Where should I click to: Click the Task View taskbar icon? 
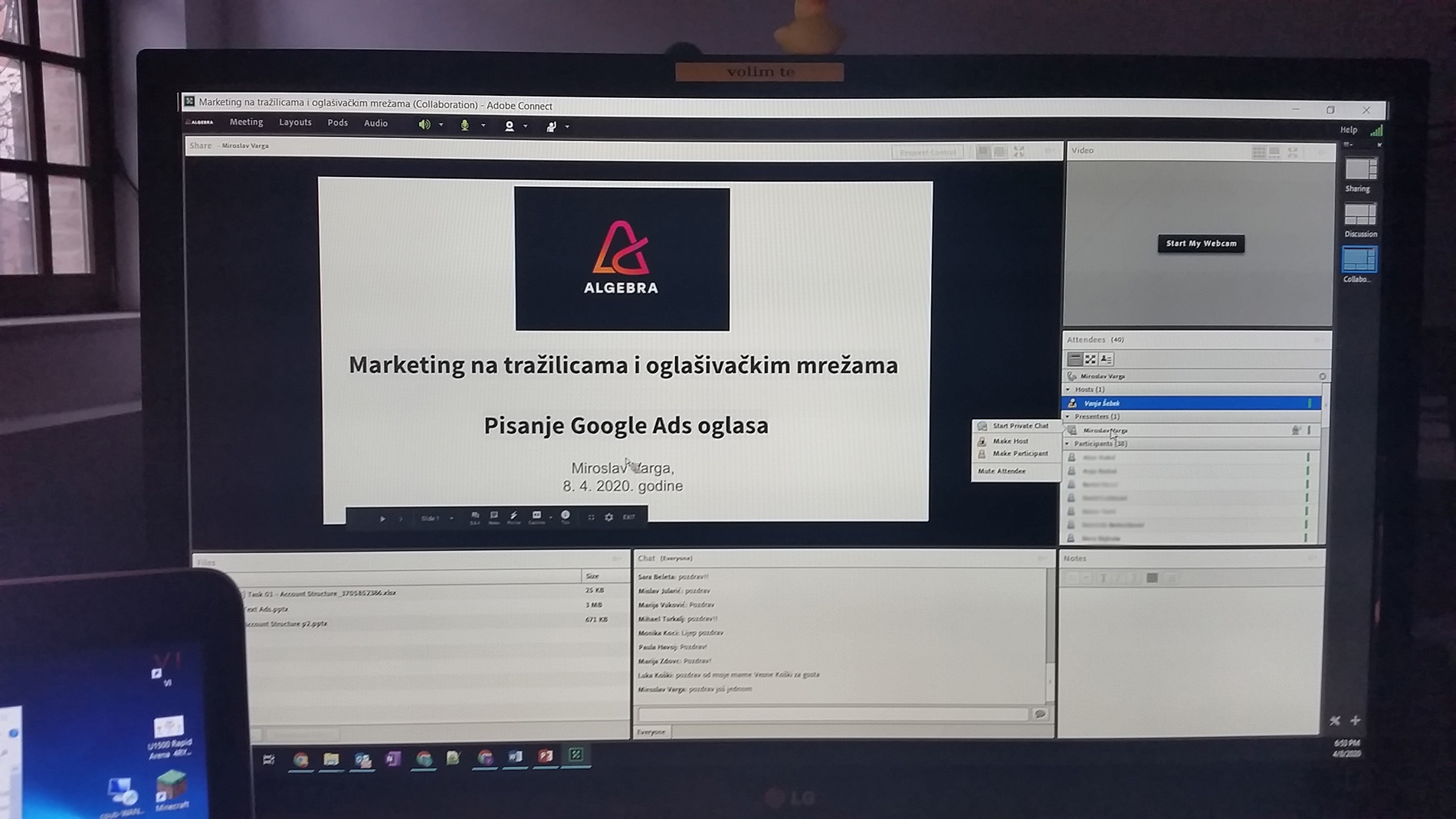coord(269,759)
